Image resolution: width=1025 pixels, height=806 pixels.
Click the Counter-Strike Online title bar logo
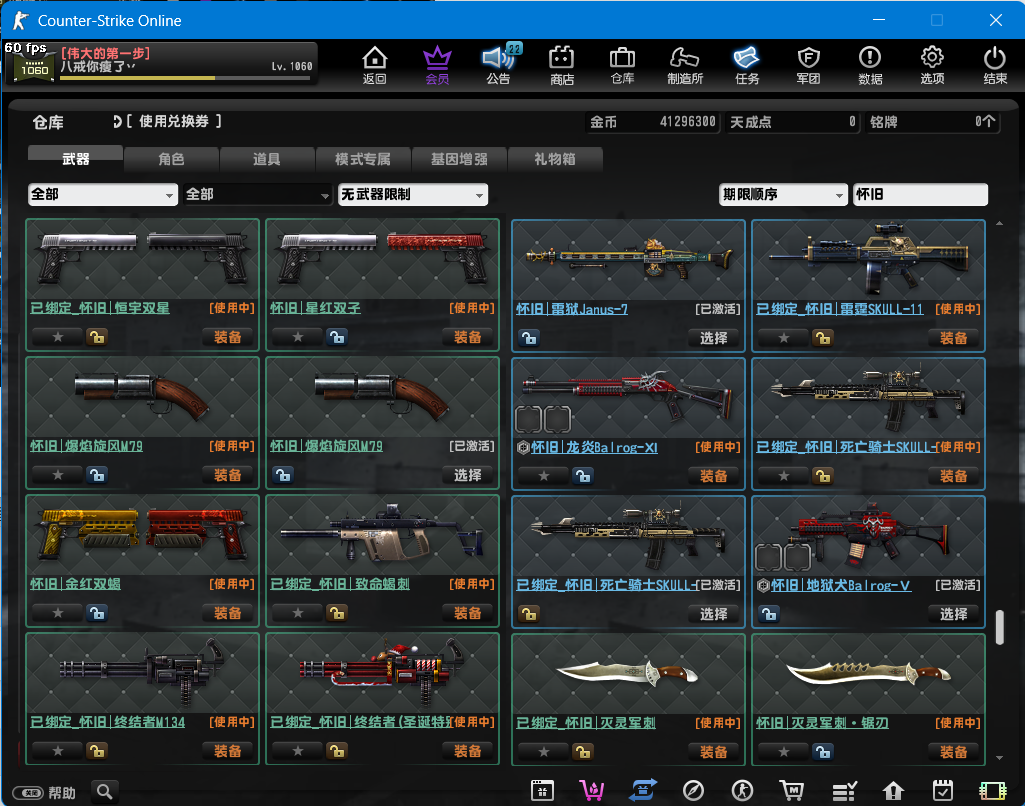pyautogui.click(x=20, y=20)
